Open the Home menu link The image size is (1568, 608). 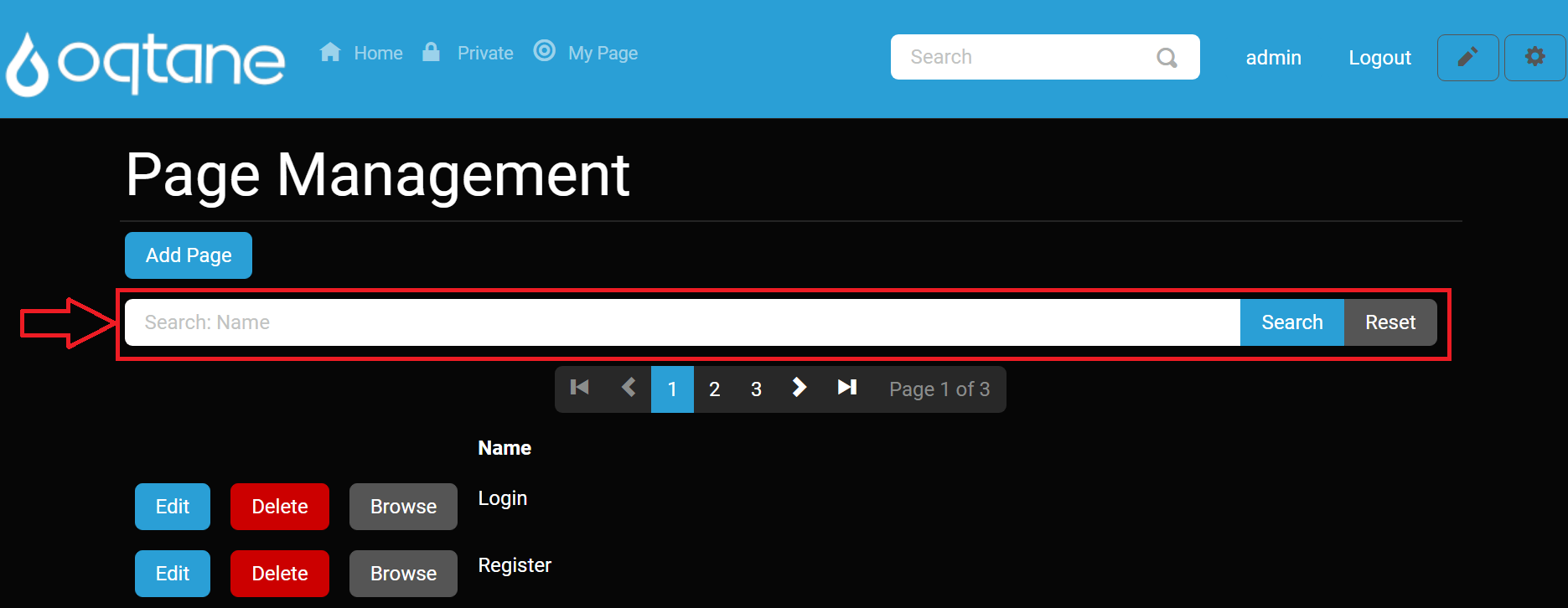tap(378, 54)
